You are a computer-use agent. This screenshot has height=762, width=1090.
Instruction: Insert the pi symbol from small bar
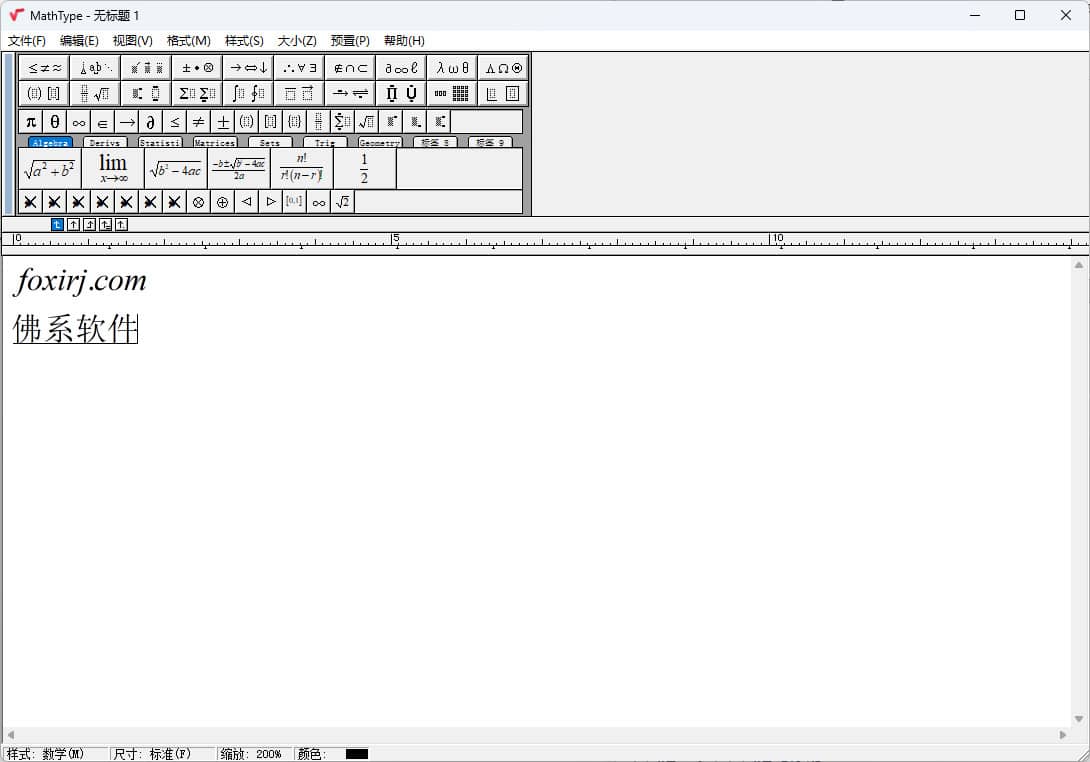[31, 122]
